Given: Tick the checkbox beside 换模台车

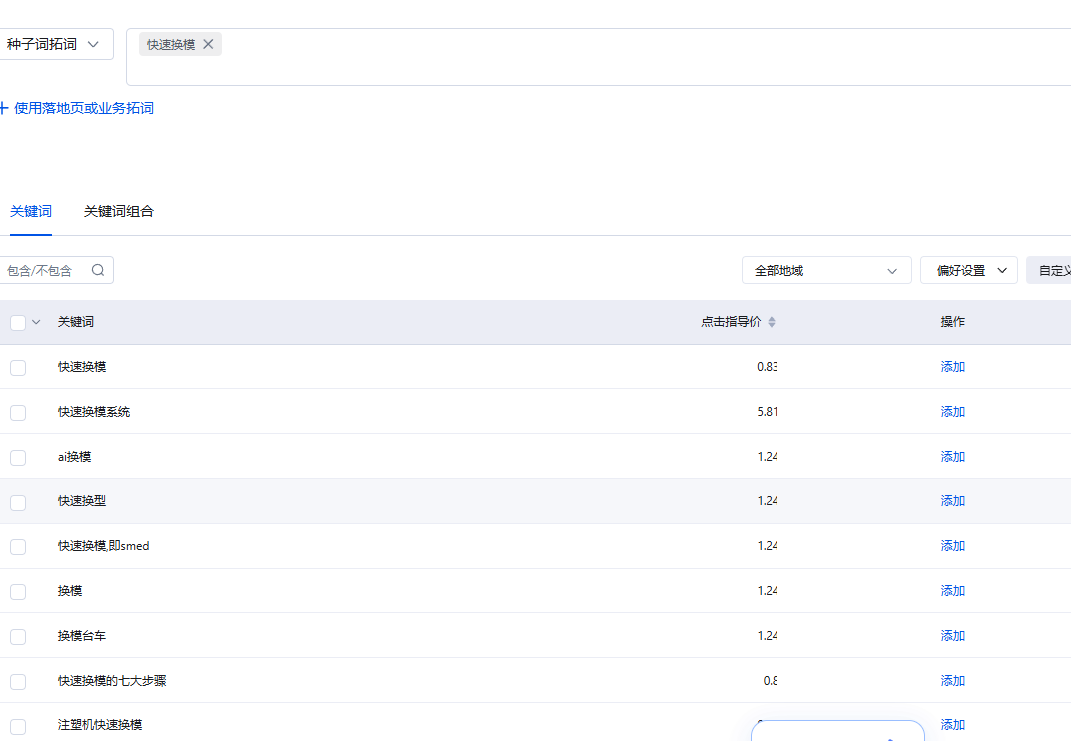Looking at the screenshot, I should coord(18,636).
